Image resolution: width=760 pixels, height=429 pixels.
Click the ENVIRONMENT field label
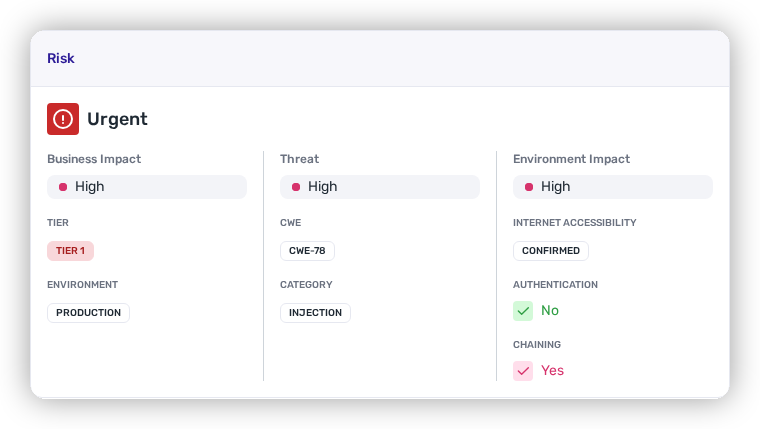[82, 285]
